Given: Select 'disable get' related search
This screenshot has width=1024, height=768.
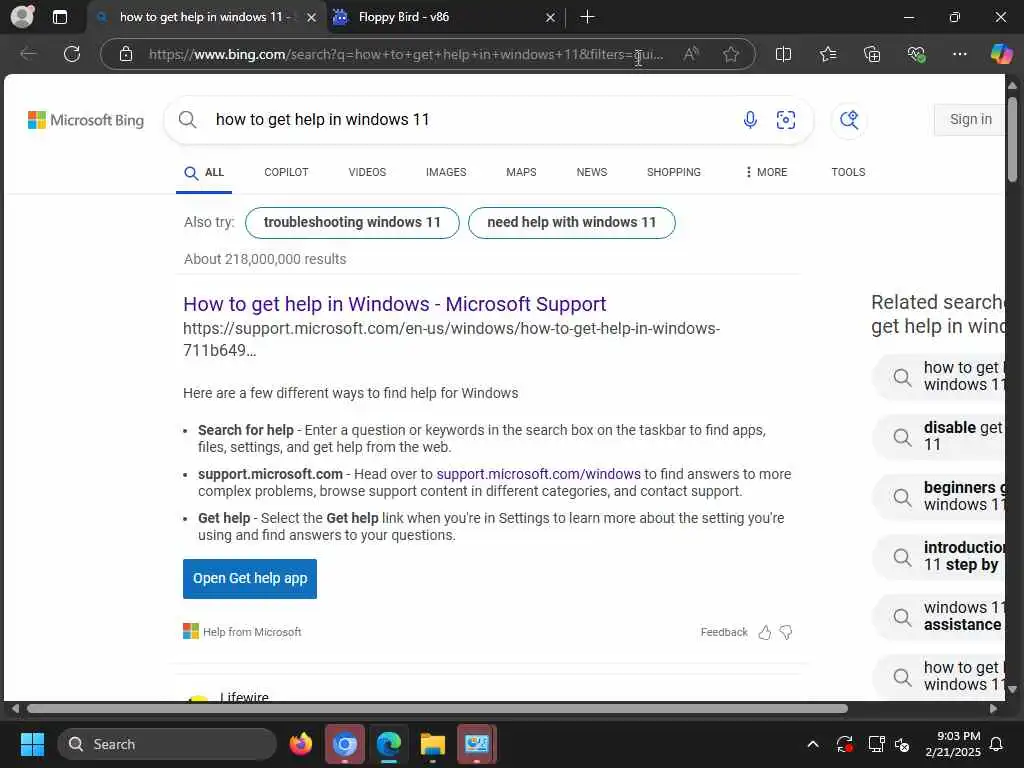Looking at the screenshot, I should (x=940, y=436).
